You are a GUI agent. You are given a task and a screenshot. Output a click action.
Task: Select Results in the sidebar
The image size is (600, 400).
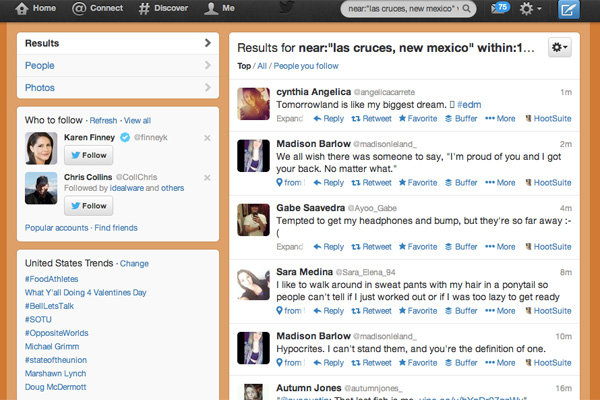[x=118, y=43]
